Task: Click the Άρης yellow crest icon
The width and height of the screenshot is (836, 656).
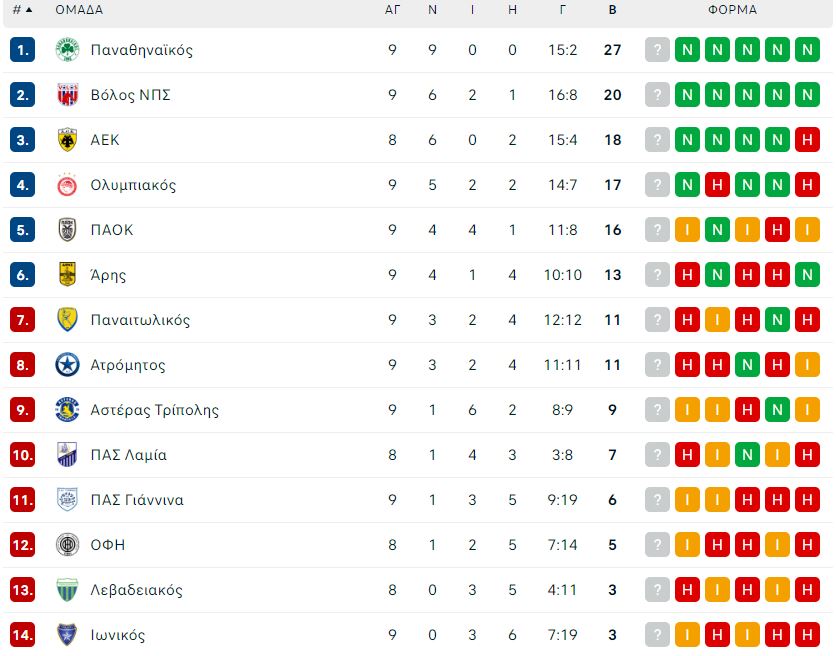Action: click(x=67, y=275)
